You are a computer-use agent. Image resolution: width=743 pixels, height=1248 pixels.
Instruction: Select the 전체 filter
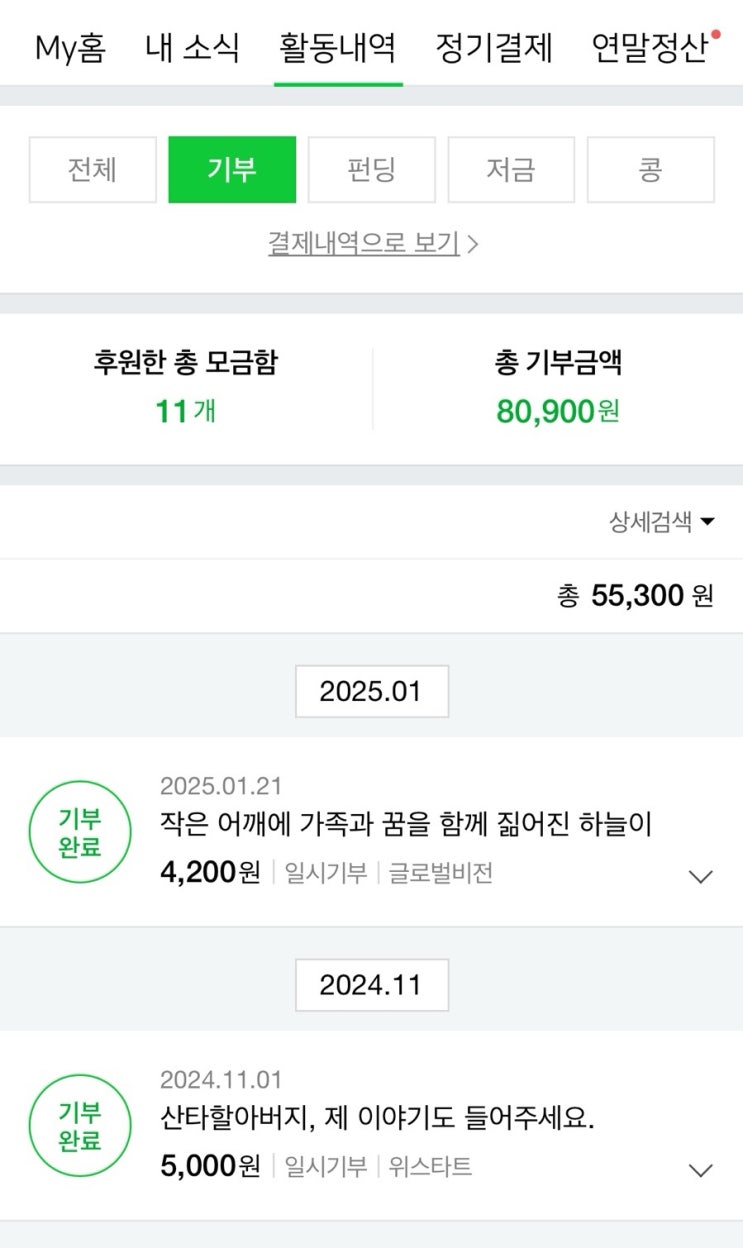coord(93,170)
